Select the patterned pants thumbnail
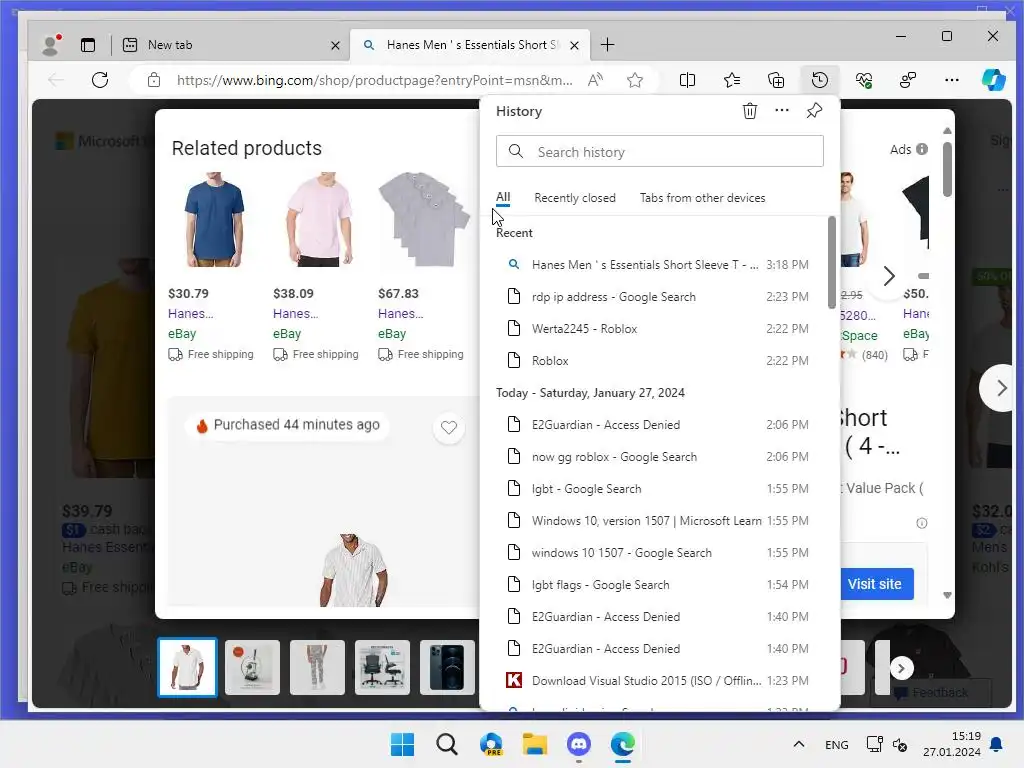The width and height of the screenshot is (1024, 768). tap(317, 667)
